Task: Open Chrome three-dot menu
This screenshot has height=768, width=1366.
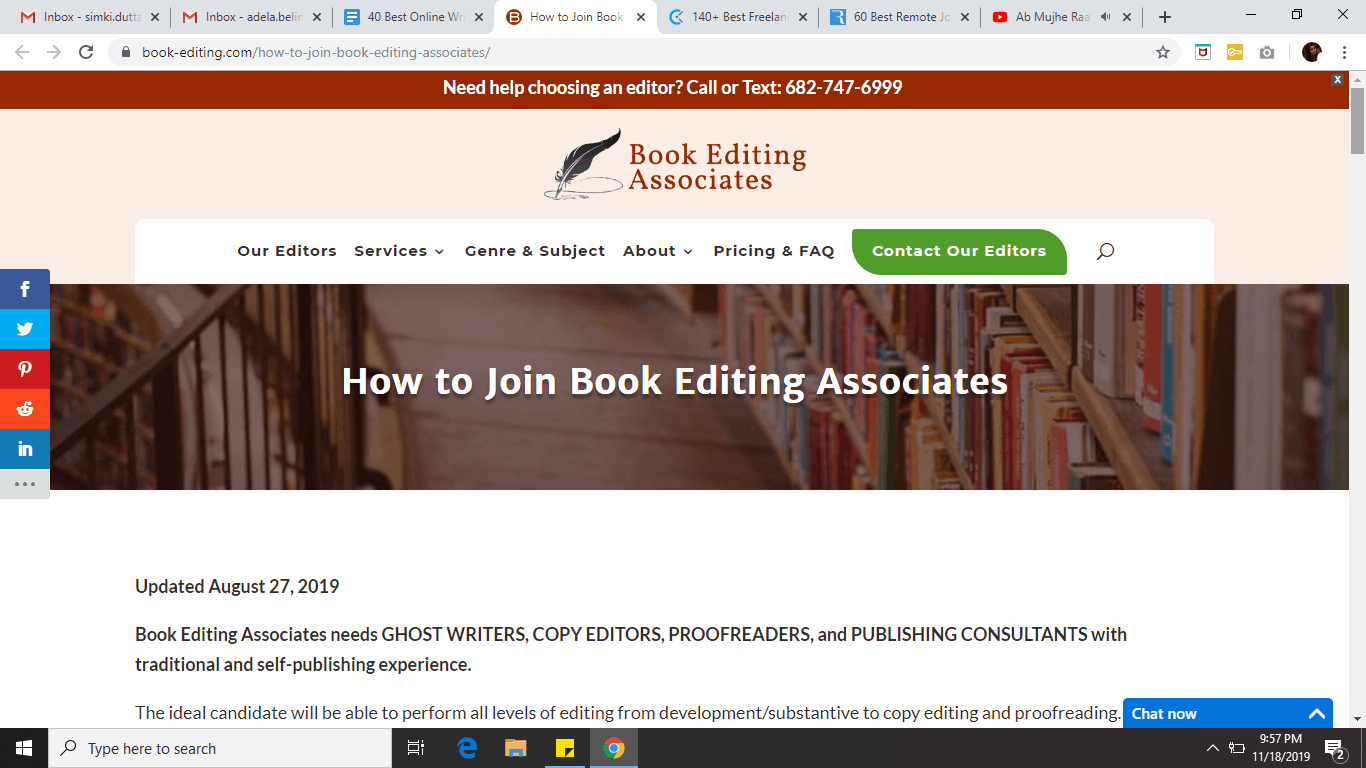Action: (1345, 52)
